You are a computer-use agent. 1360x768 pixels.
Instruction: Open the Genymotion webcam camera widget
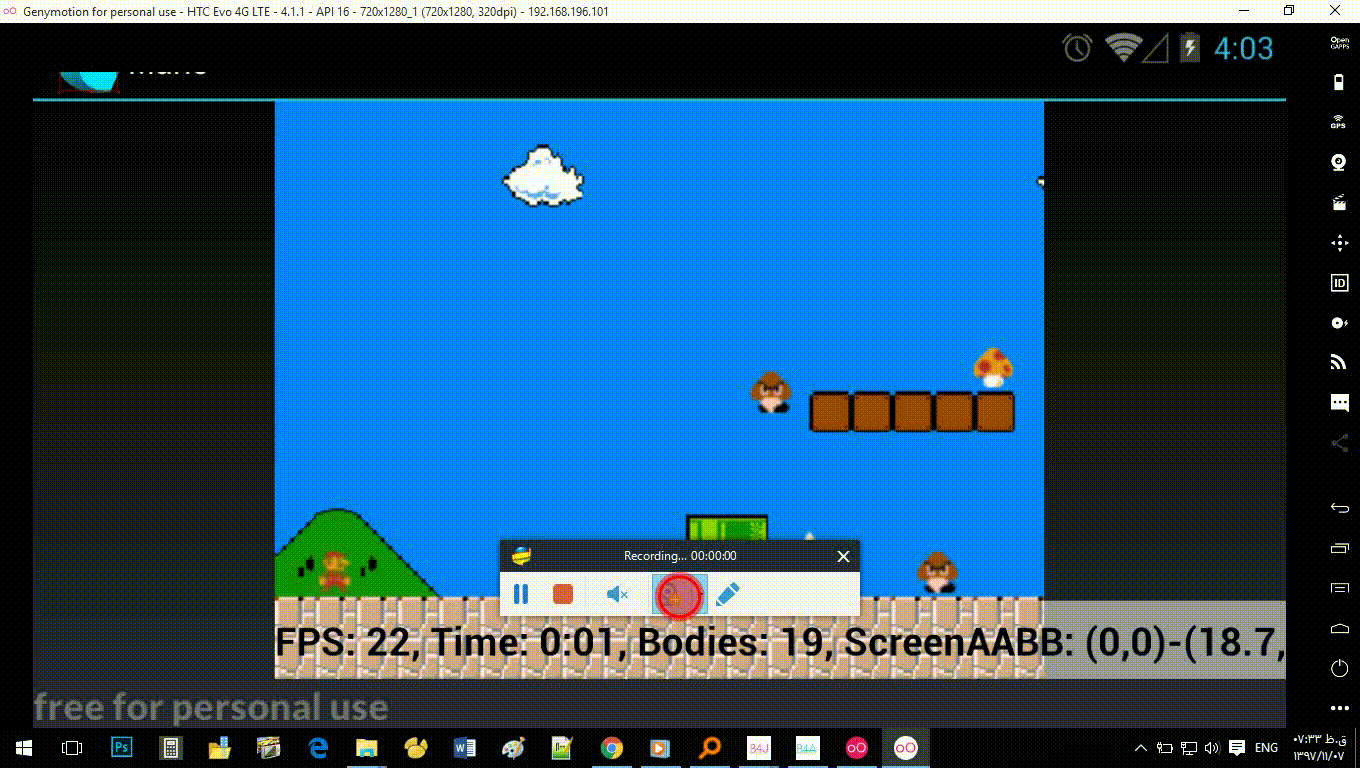click(1339, 162)
